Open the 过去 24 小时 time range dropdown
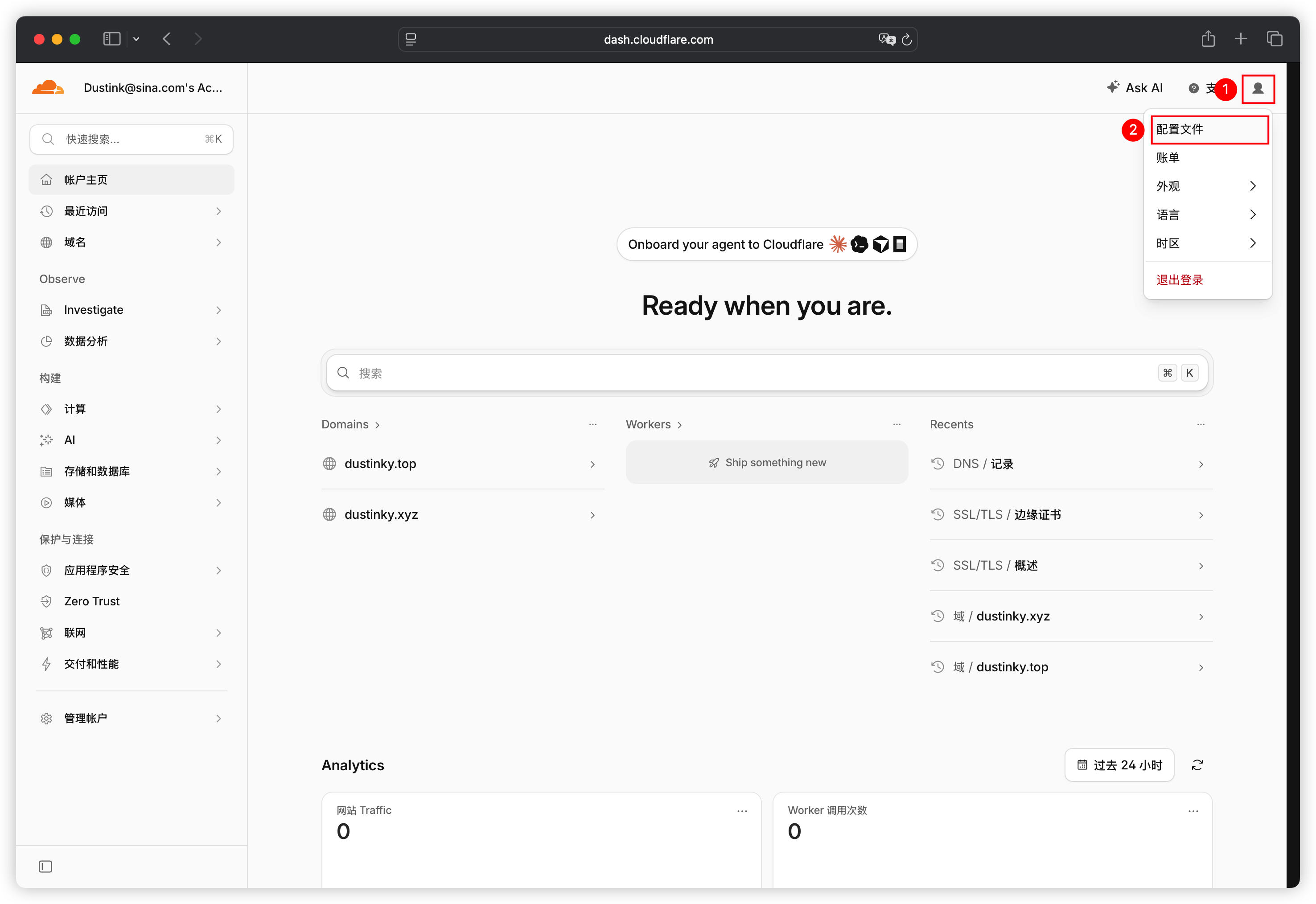This screenshot has width=1316, height=904. [1119, 764]
